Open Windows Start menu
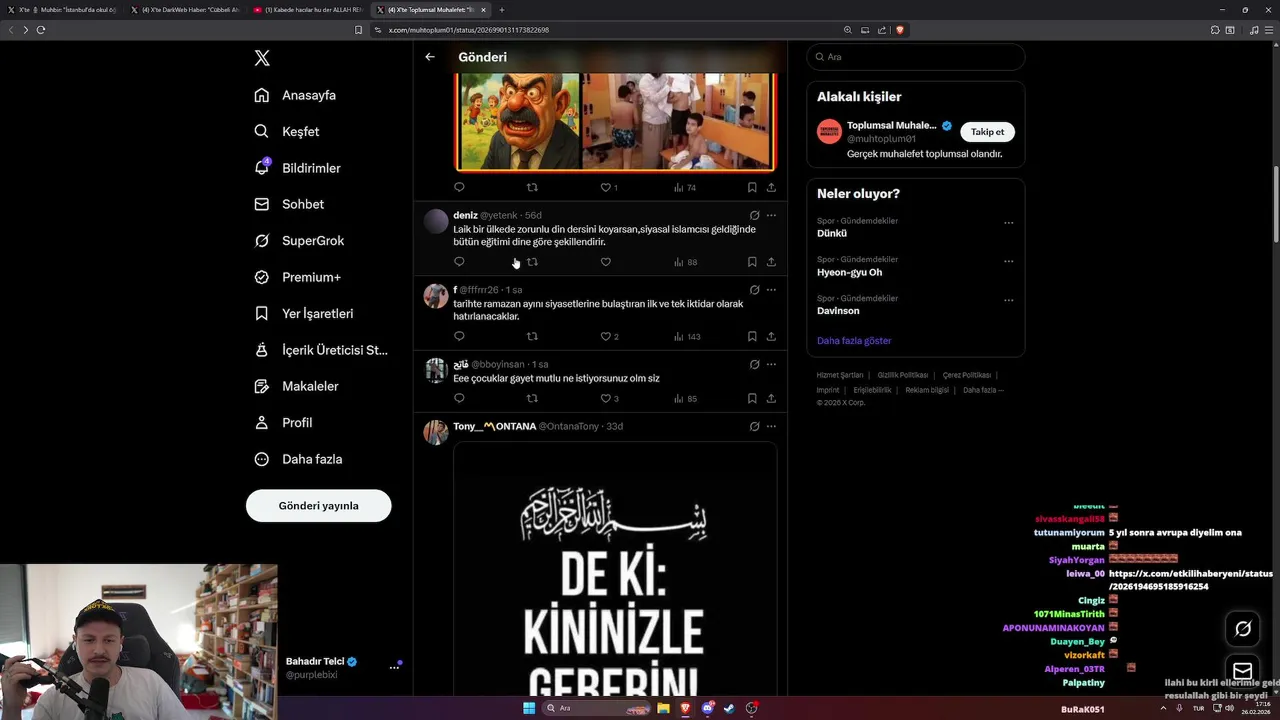1280x720 pixels. [x=529, y=708]
